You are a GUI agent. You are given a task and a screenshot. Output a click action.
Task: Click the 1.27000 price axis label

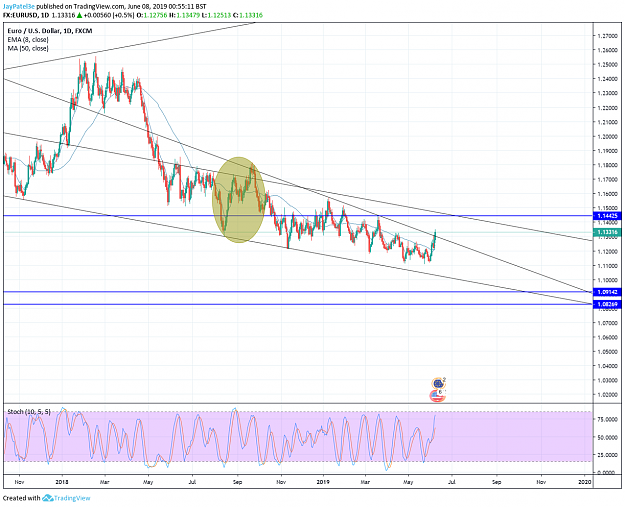[607, 36]
